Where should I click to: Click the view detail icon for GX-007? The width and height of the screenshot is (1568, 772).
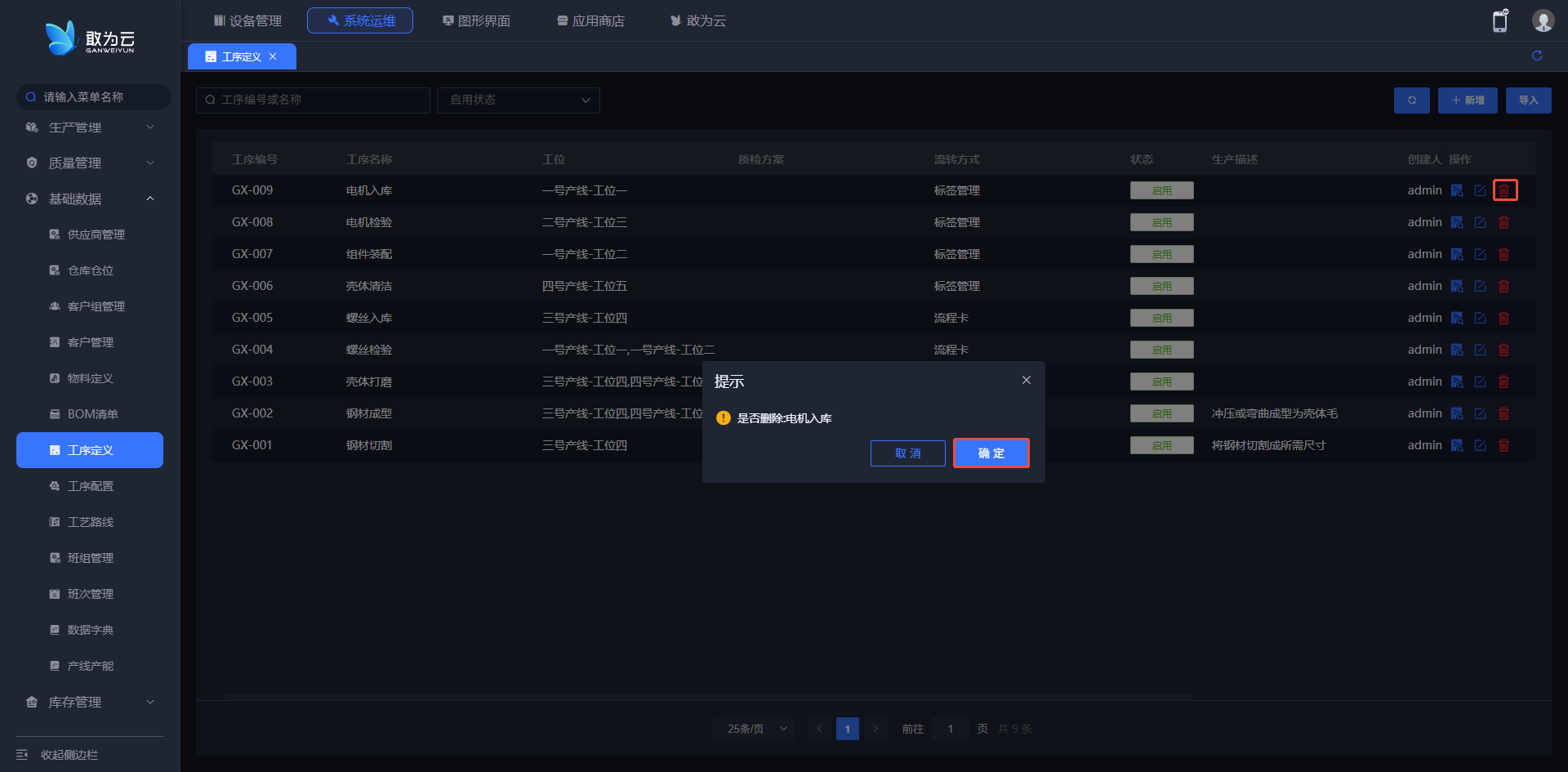pos(1456,254)
